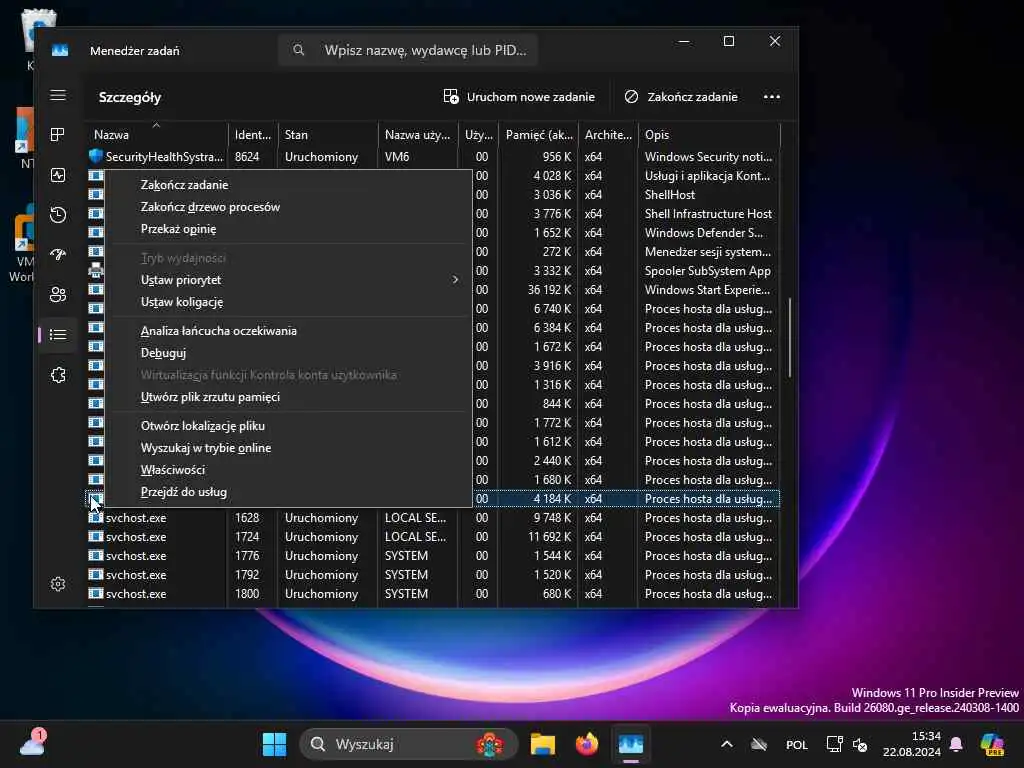Open the Windows Start button

coord(274,744)
